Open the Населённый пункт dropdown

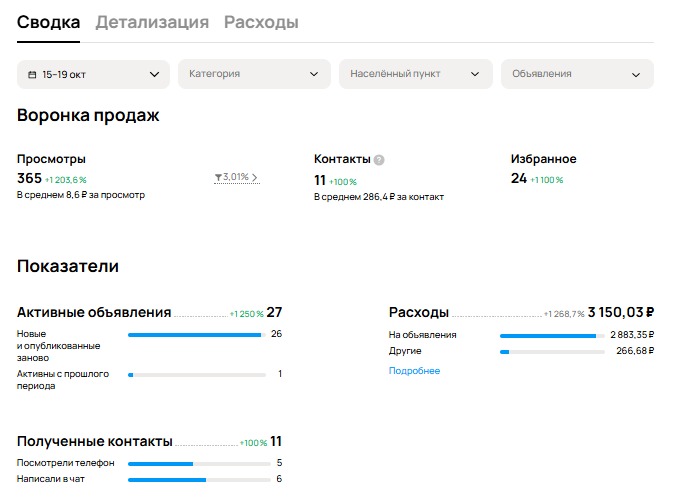415,74
